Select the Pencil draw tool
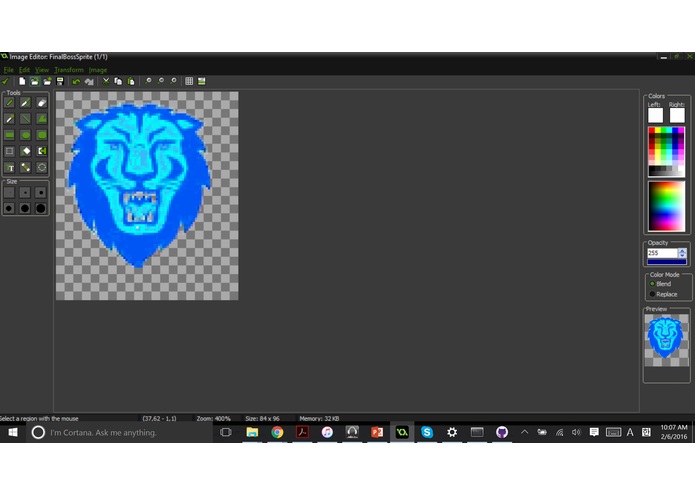Viewport: 695px width, 494px height. (x=9, y=103)
